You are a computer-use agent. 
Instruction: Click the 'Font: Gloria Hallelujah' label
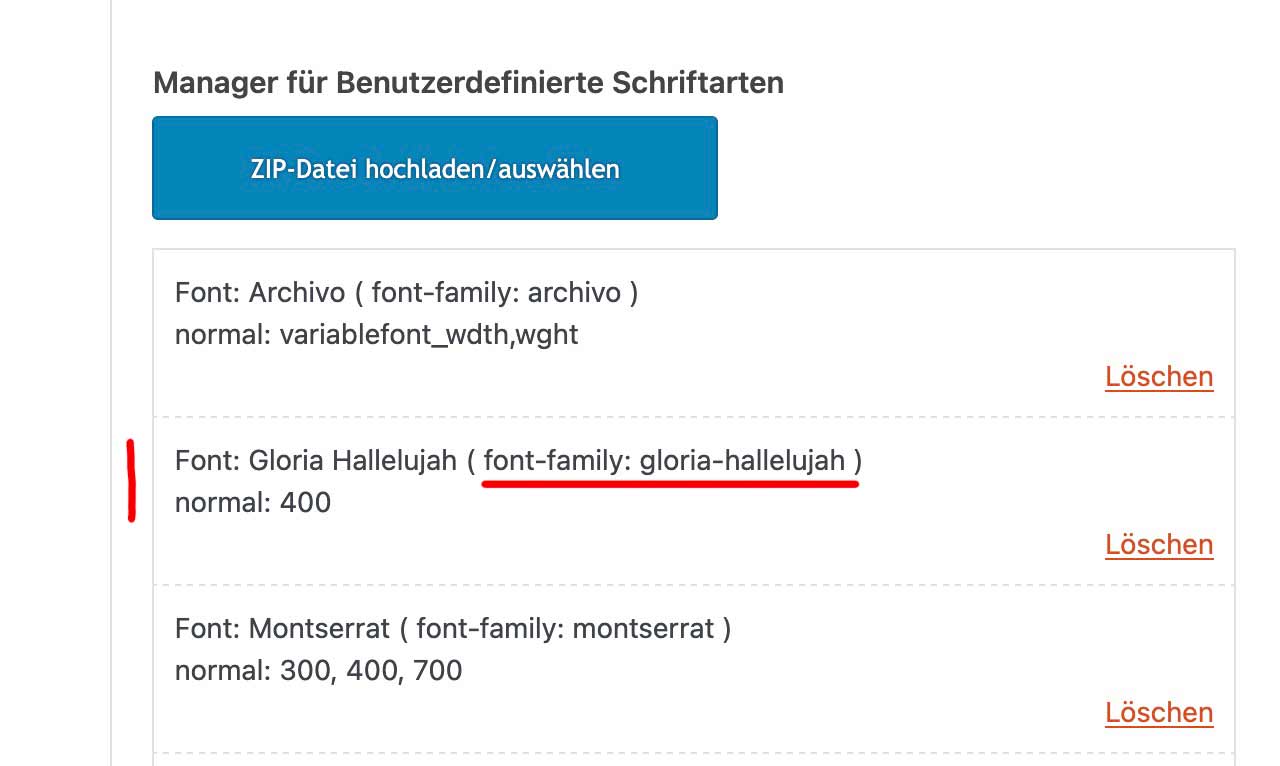[316, 461]
